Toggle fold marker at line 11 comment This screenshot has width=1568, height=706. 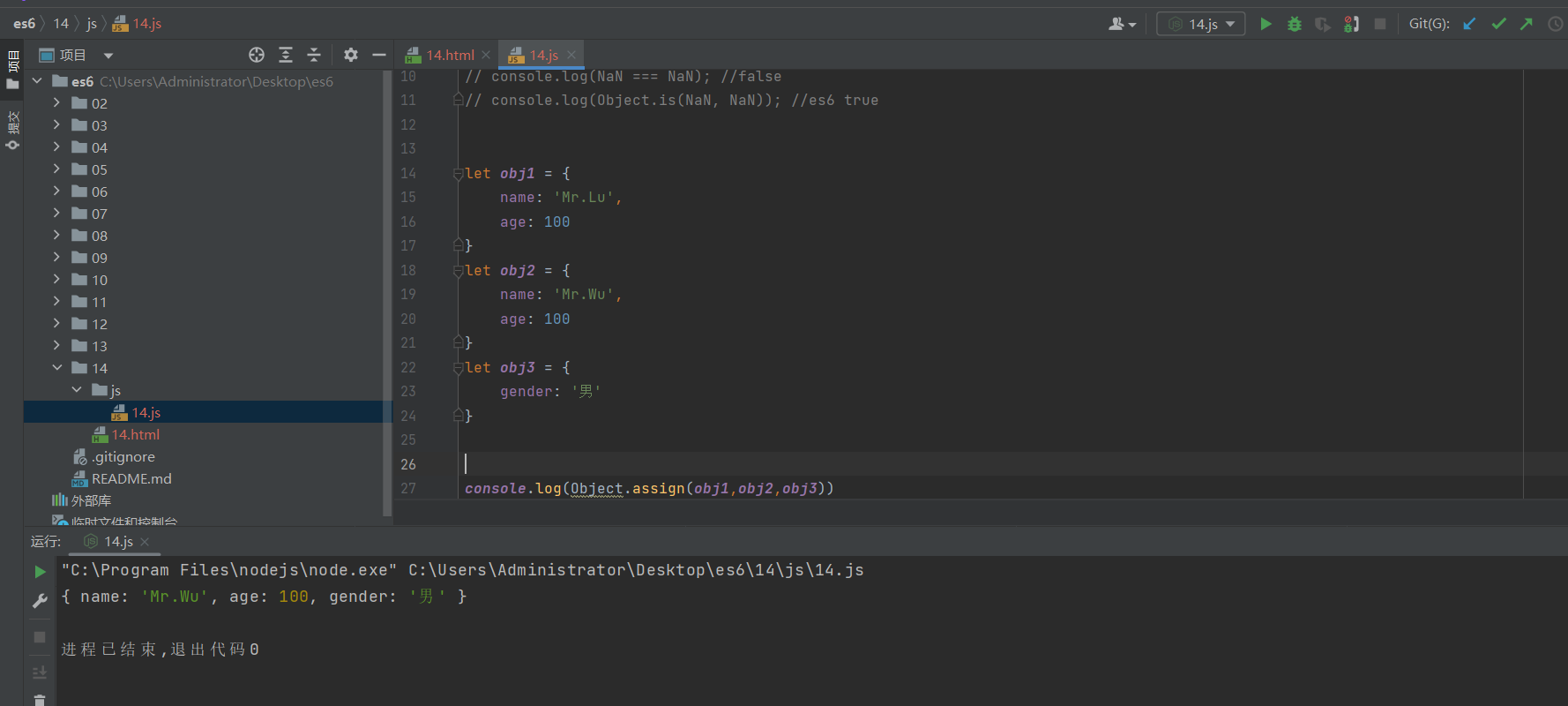[x=458, y=101]
